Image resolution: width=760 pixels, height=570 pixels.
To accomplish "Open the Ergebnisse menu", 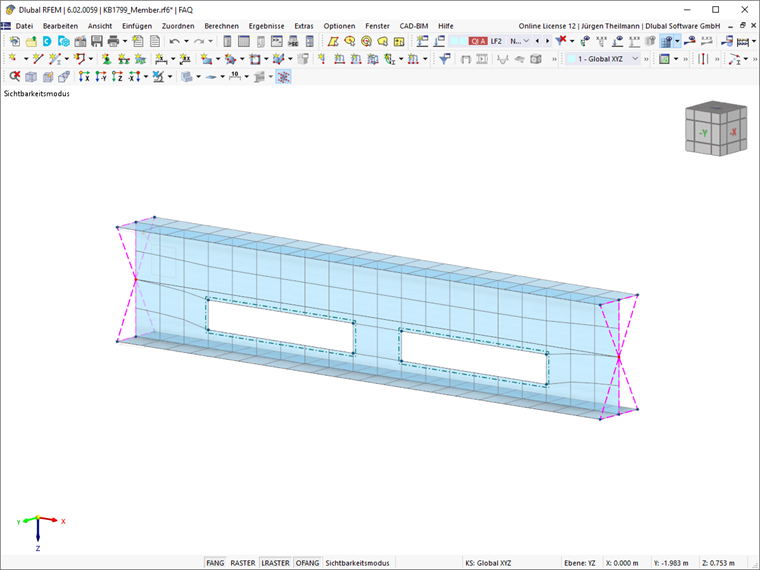I will (x=267, y=26).
